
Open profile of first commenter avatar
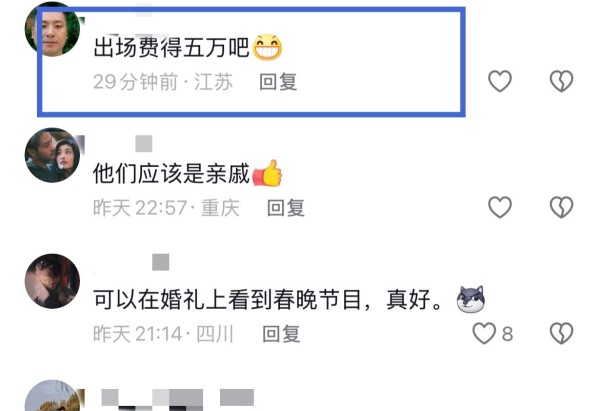(52, 29)
